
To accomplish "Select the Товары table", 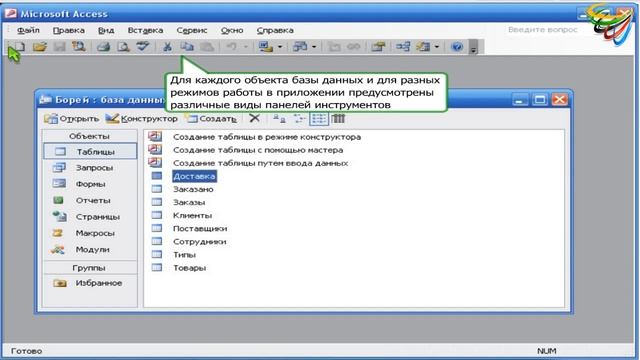I will point(189,268).
